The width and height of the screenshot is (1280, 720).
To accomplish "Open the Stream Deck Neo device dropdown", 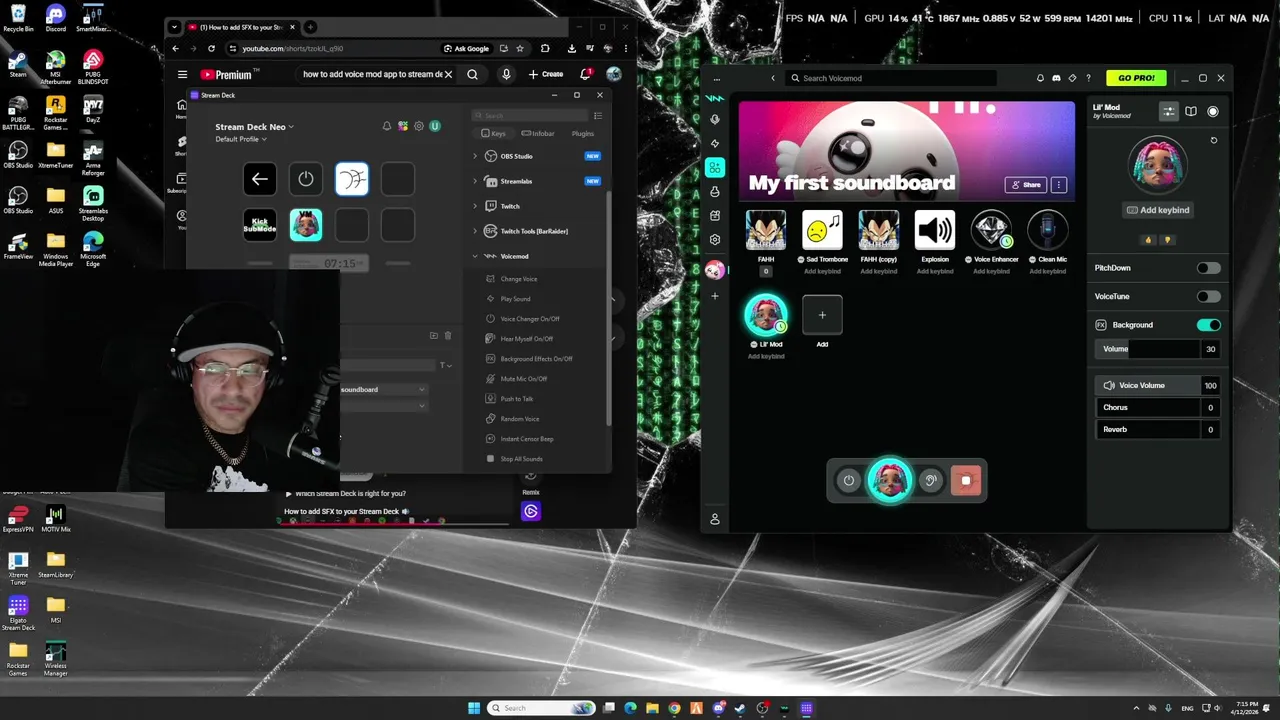I will pyautogui.click(x=255, y=127).
